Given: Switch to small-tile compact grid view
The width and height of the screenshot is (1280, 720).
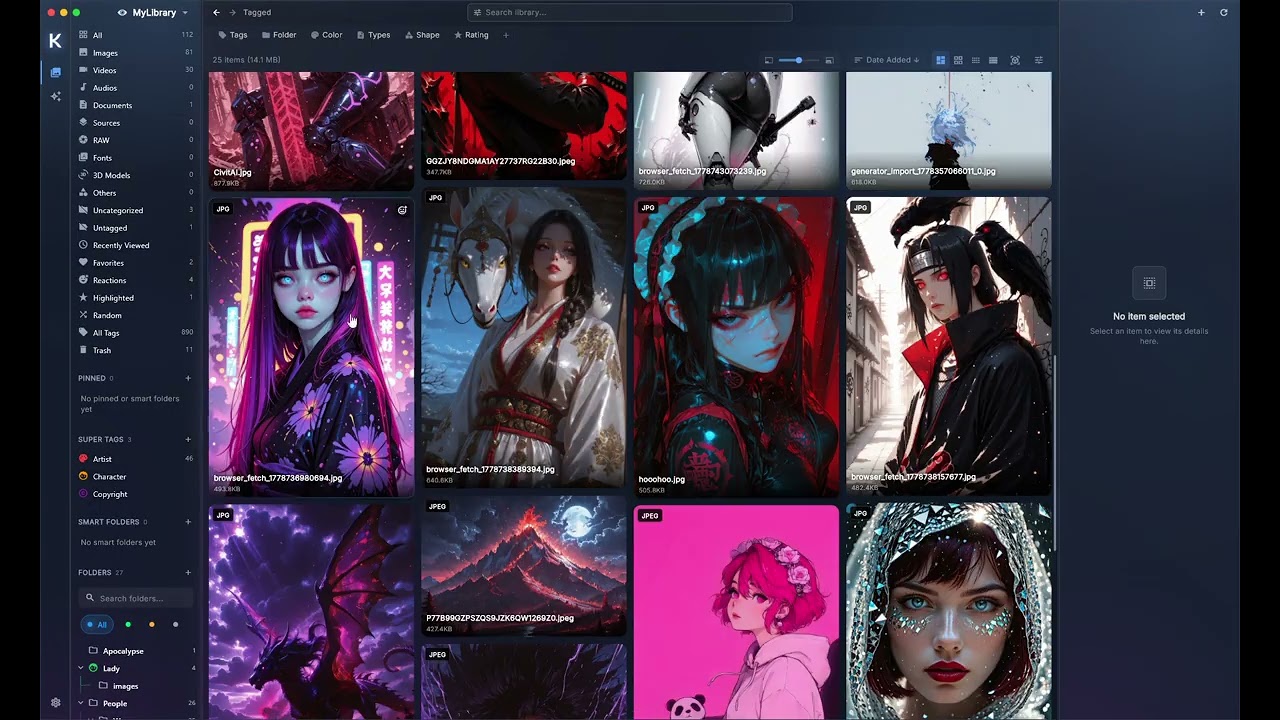Looking at the screenshot, I should [975, 60].
